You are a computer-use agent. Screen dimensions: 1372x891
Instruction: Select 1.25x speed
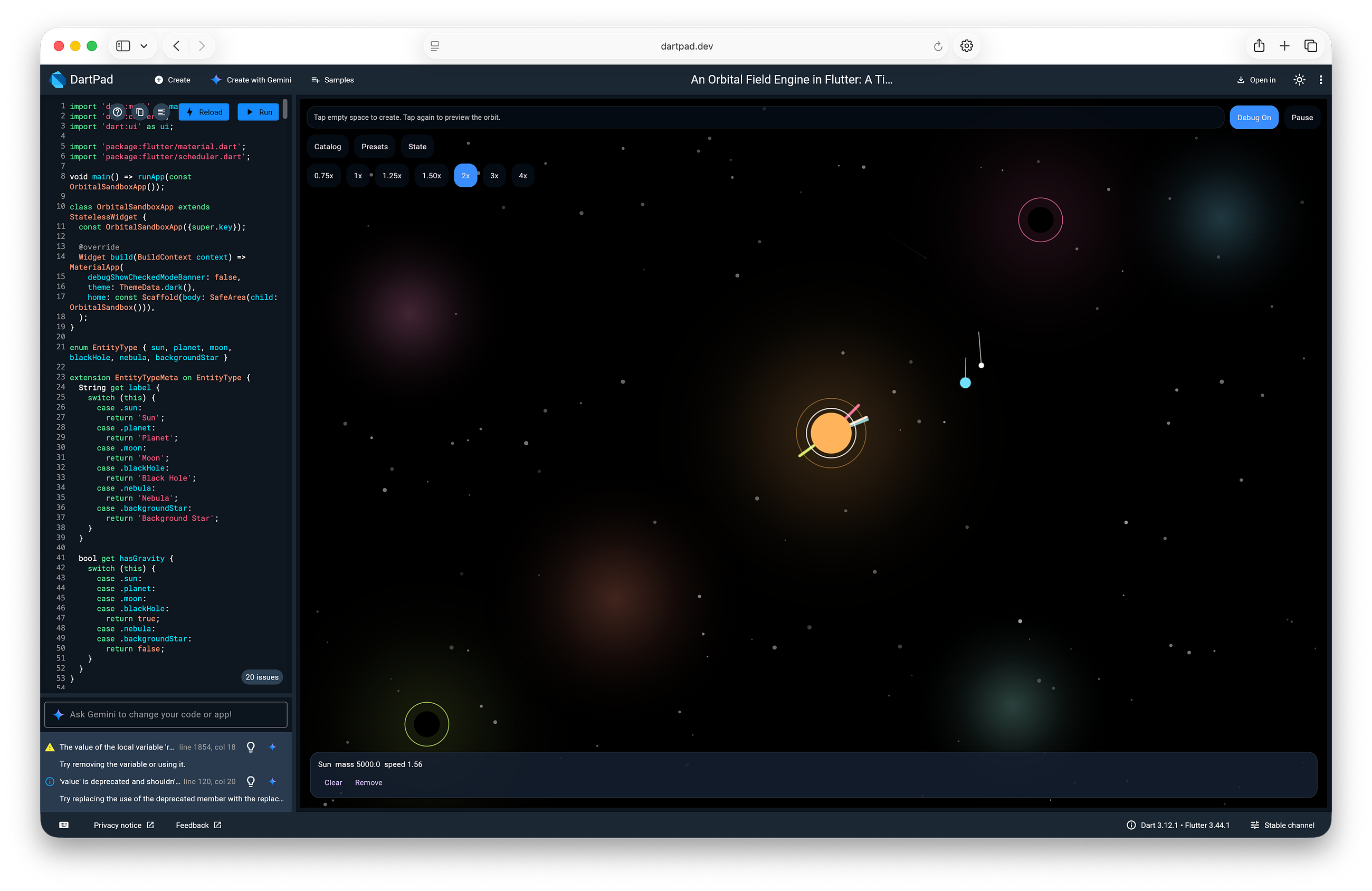[392, 176]
